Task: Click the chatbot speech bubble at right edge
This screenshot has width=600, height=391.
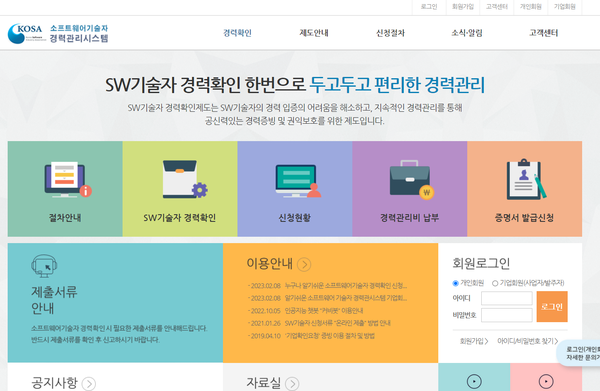Action: coord(579,353)
